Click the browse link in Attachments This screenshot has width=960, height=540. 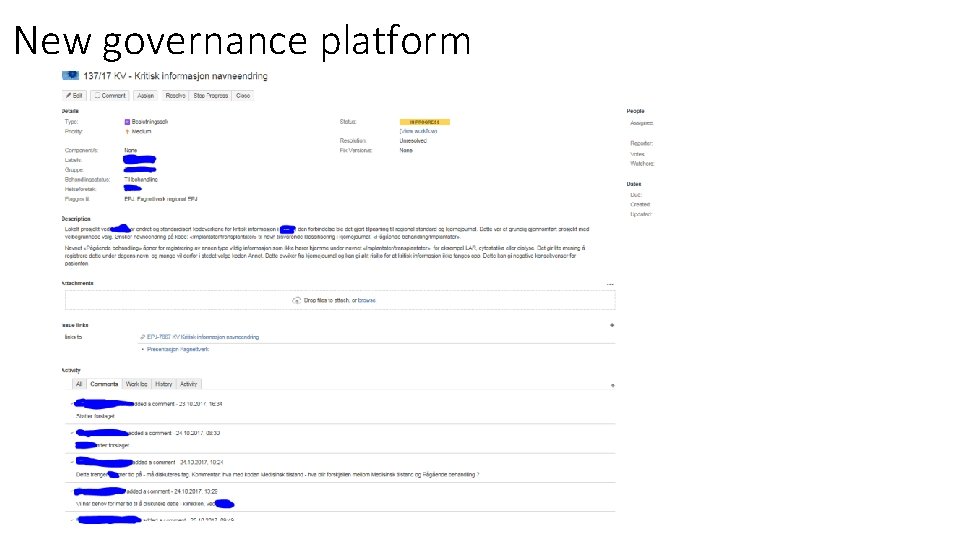click(x=367, y=301)
